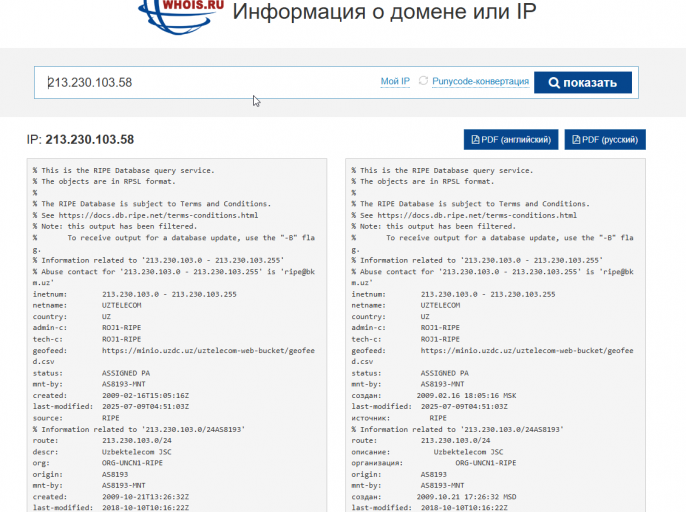Click the Информация о домене или IP title

tap(384, 11)
